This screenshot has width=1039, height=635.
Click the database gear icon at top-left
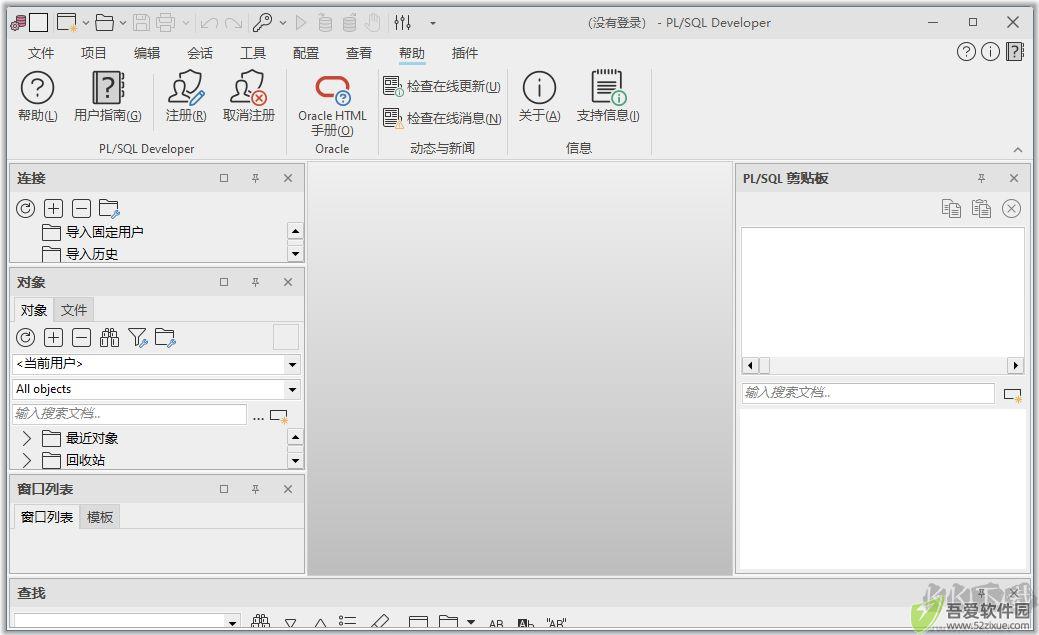point(19,23)
